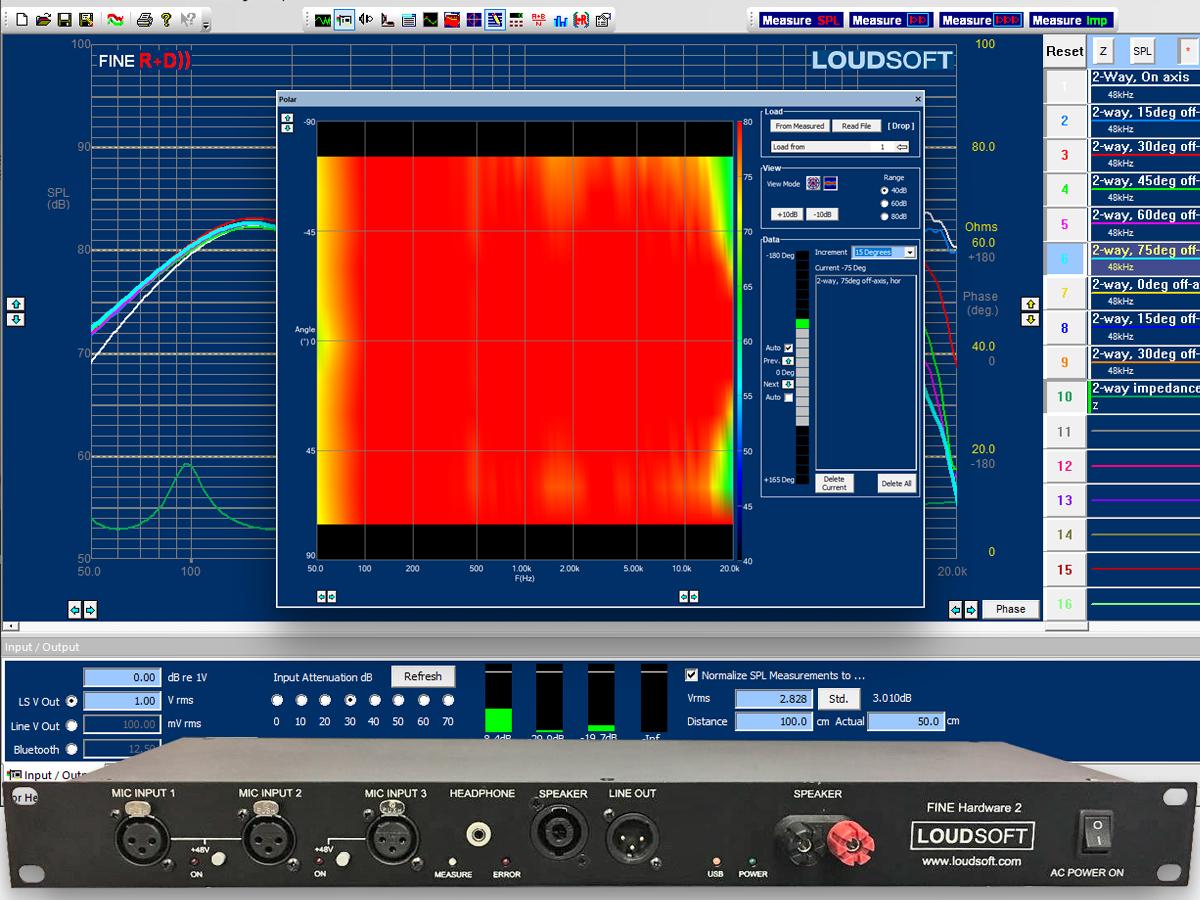Click green curve 10 color swatch
Image resolution: width=1200 pixels, height=900 pixels.
click(x=1064, y=397)
